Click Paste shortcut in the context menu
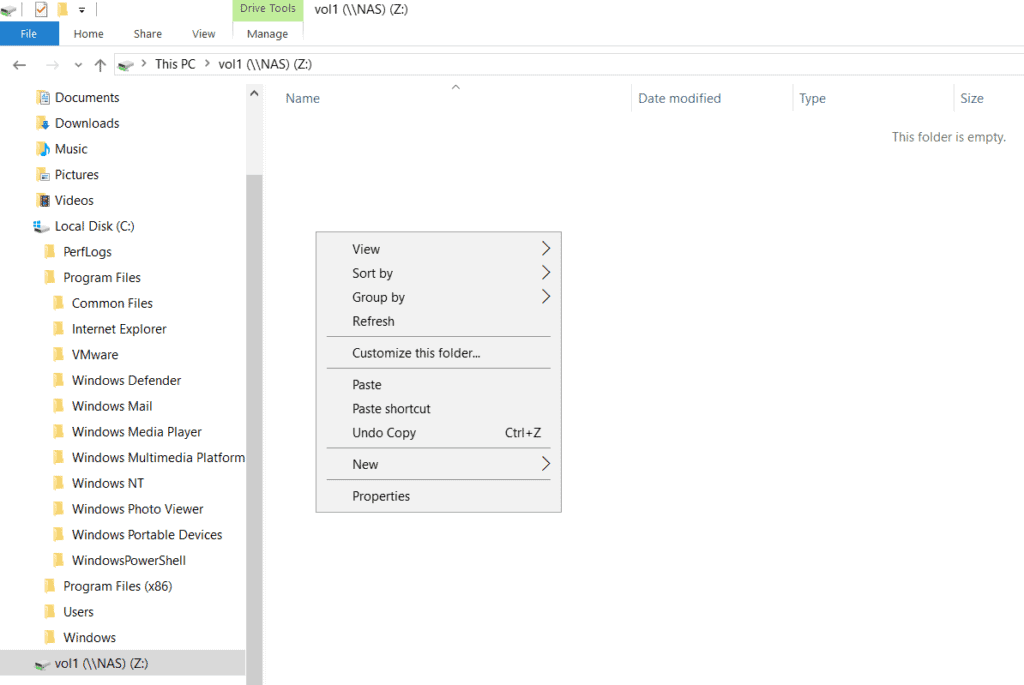The height and width of the screenshot is (685, 1024). point(391,408)
